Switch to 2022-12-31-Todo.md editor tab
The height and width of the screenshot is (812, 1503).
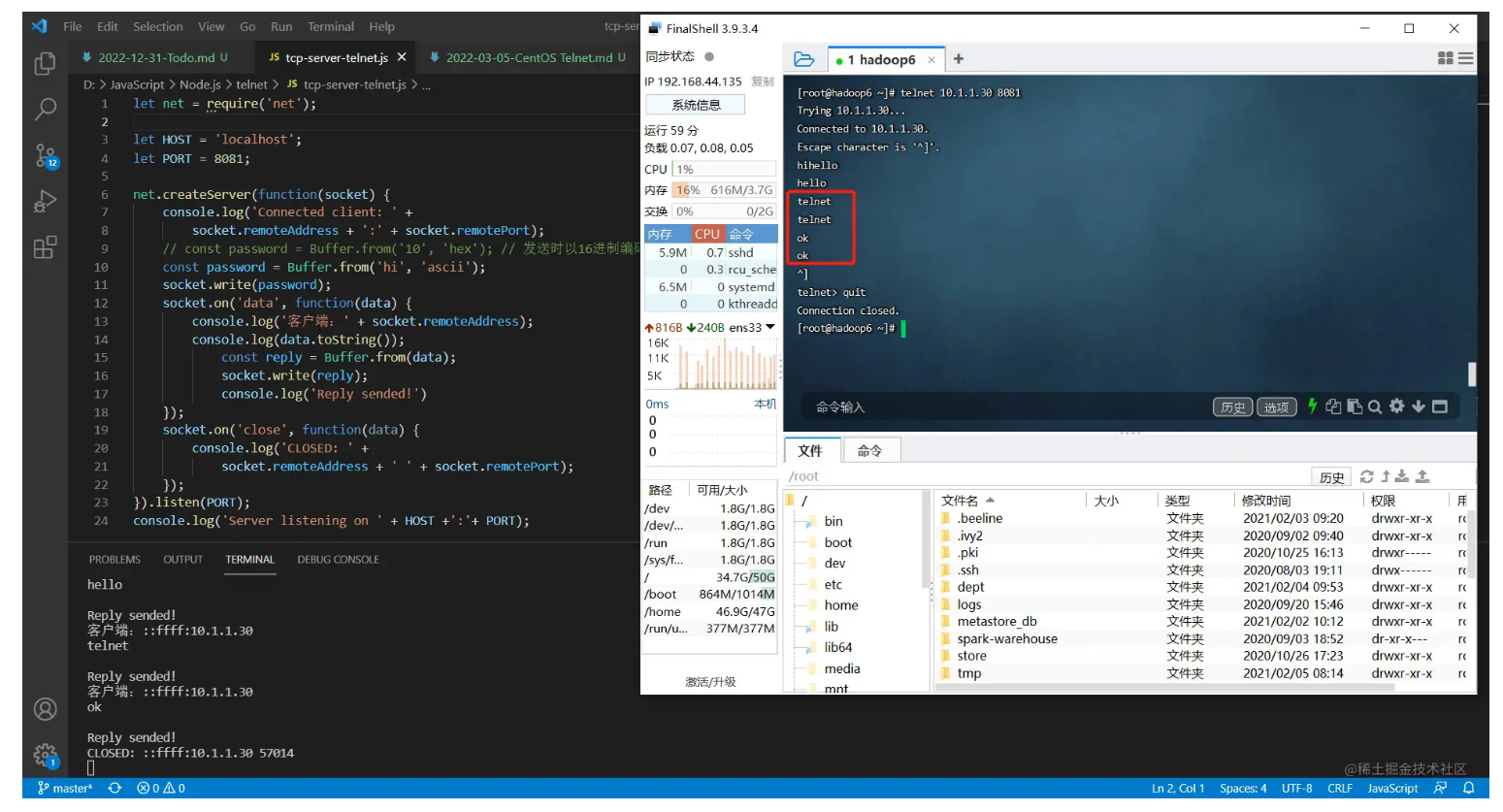coord(162,57)
